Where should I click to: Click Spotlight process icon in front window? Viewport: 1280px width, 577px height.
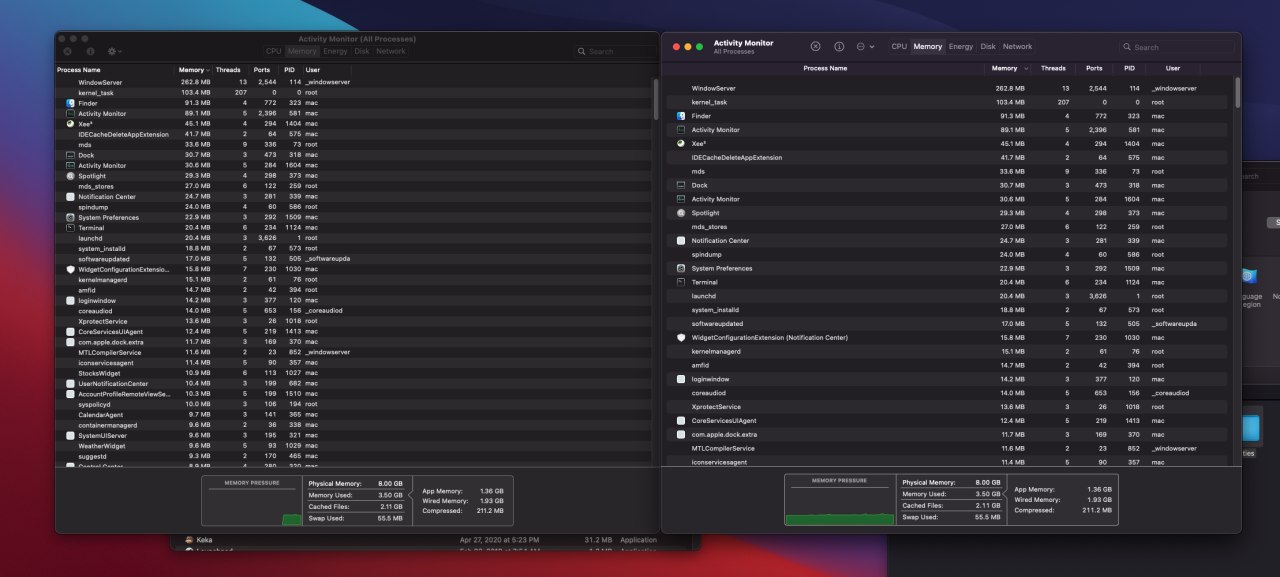pos(681,213)
